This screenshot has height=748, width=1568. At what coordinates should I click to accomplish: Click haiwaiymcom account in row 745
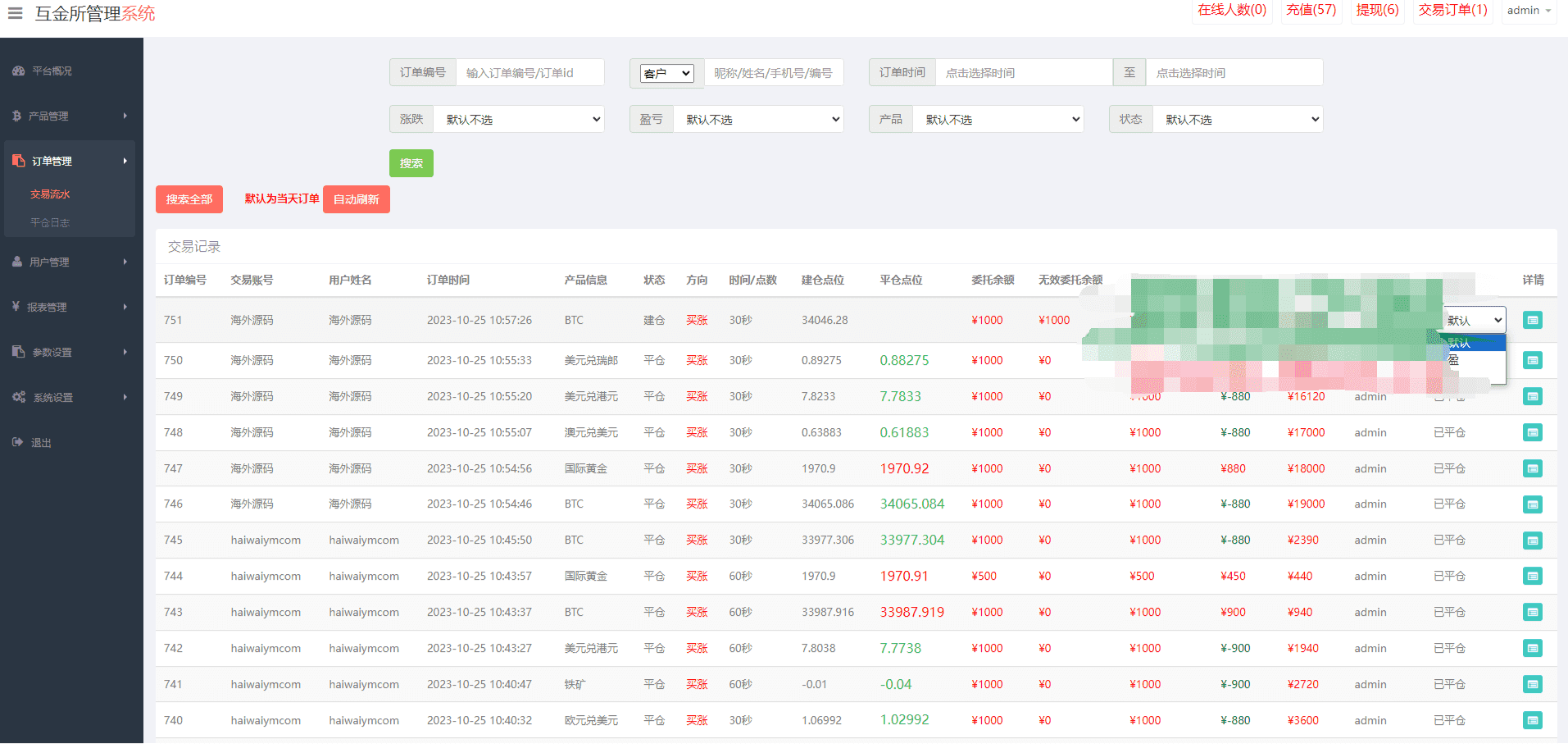266,540
